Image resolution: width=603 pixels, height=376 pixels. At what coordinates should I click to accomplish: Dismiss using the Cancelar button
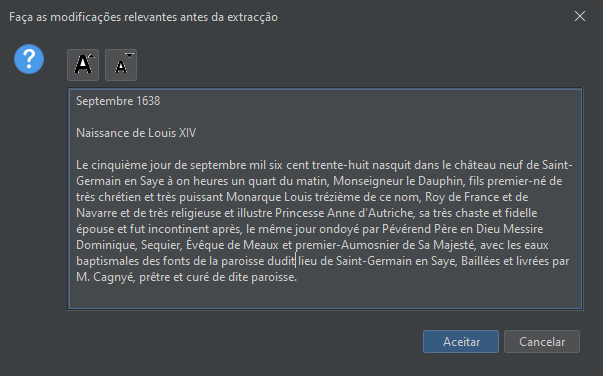(x=542, y=341)
